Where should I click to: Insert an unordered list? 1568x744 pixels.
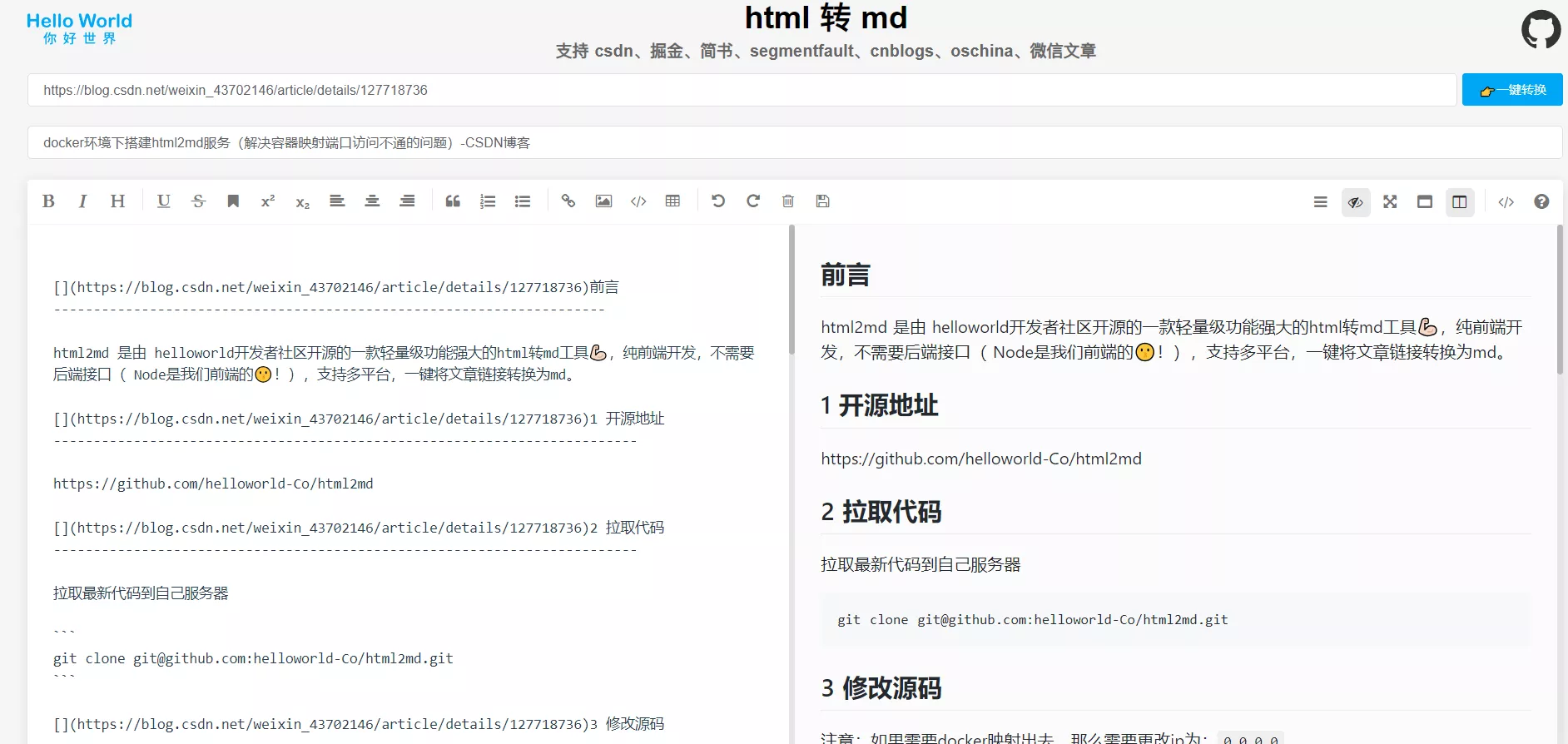point(523,201)
